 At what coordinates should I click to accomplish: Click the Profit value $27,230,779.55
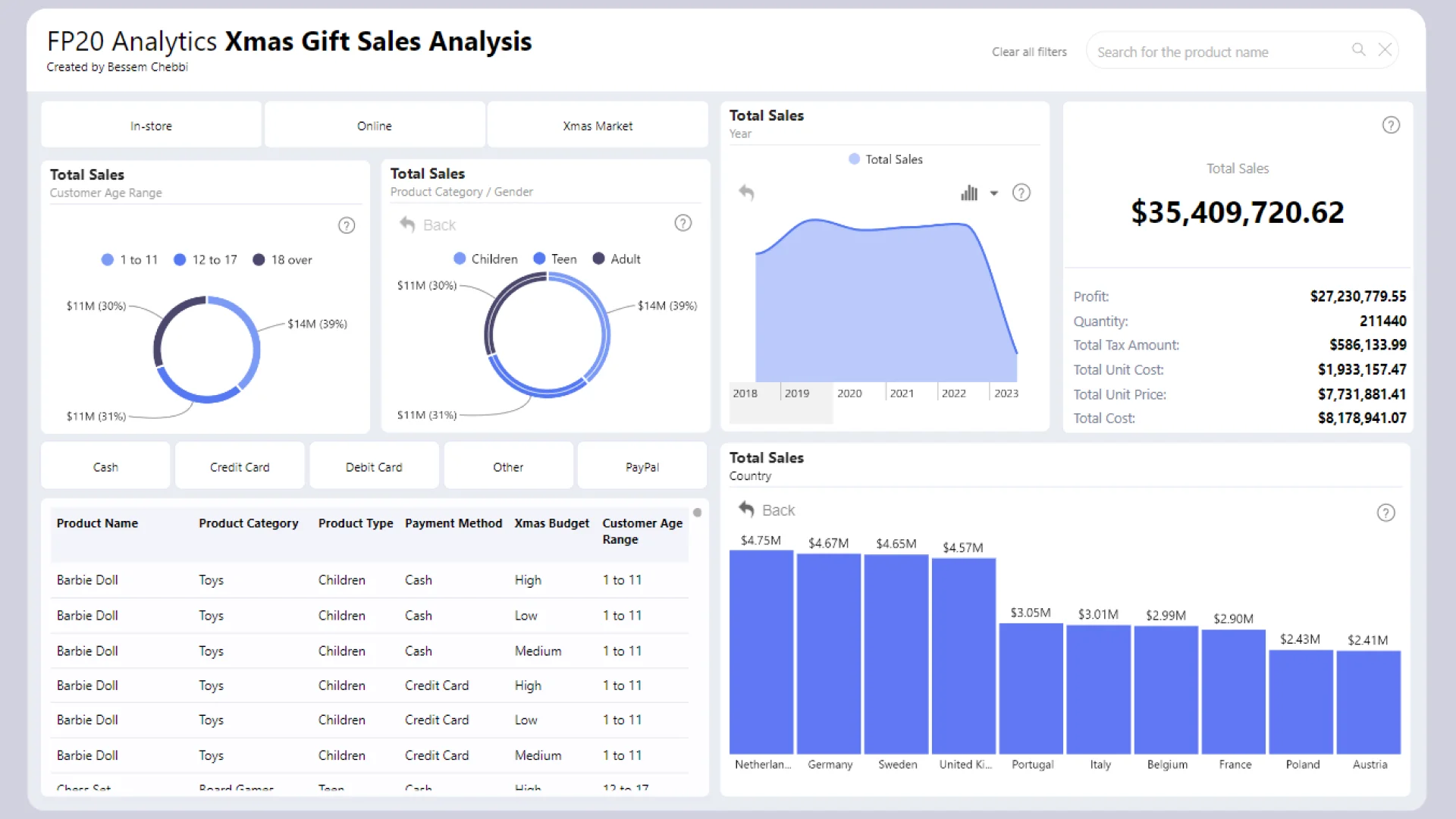tap(1358, 297)
